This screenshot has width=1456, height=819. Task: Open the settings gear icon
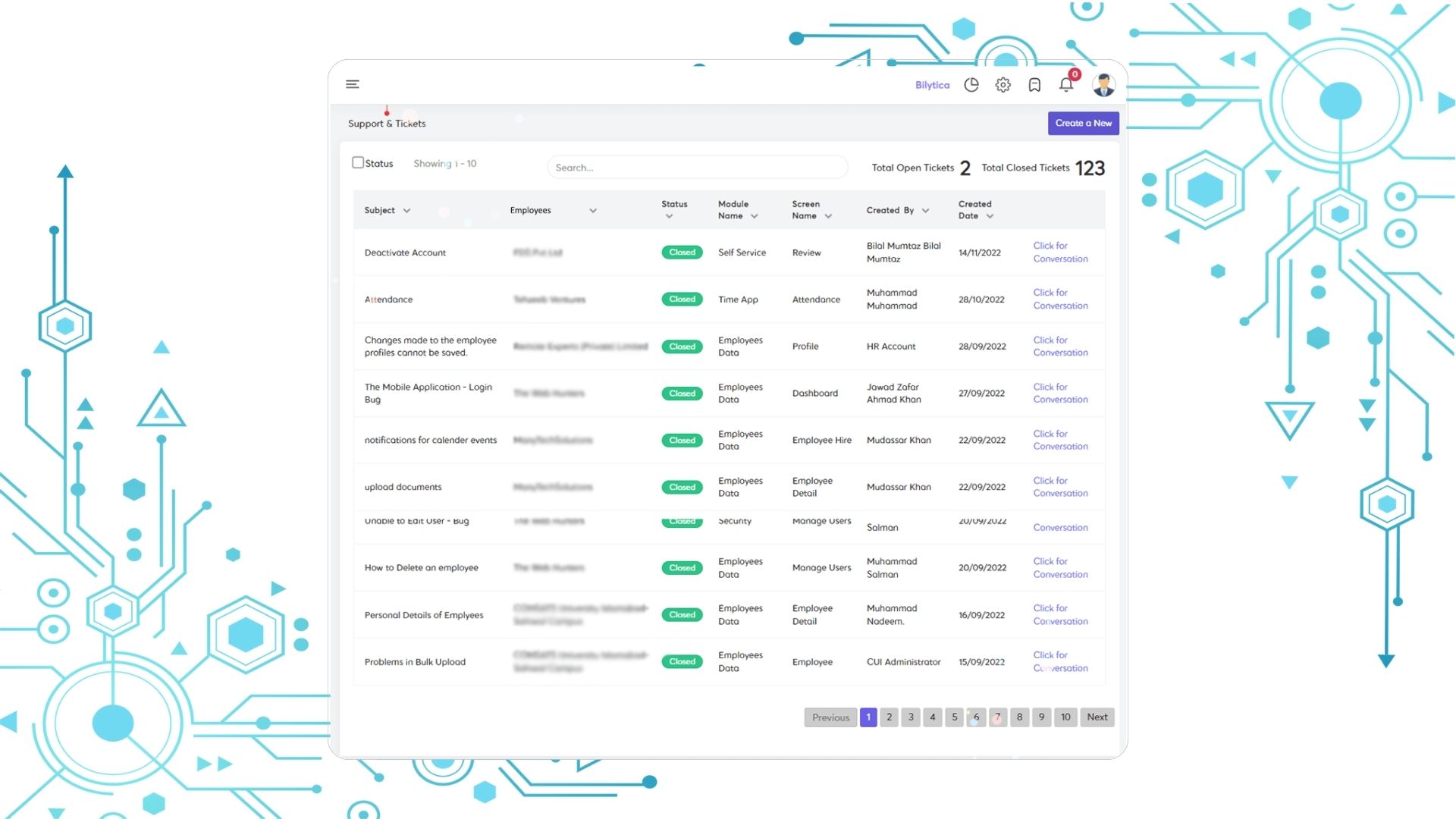[x=1002, y=84]
